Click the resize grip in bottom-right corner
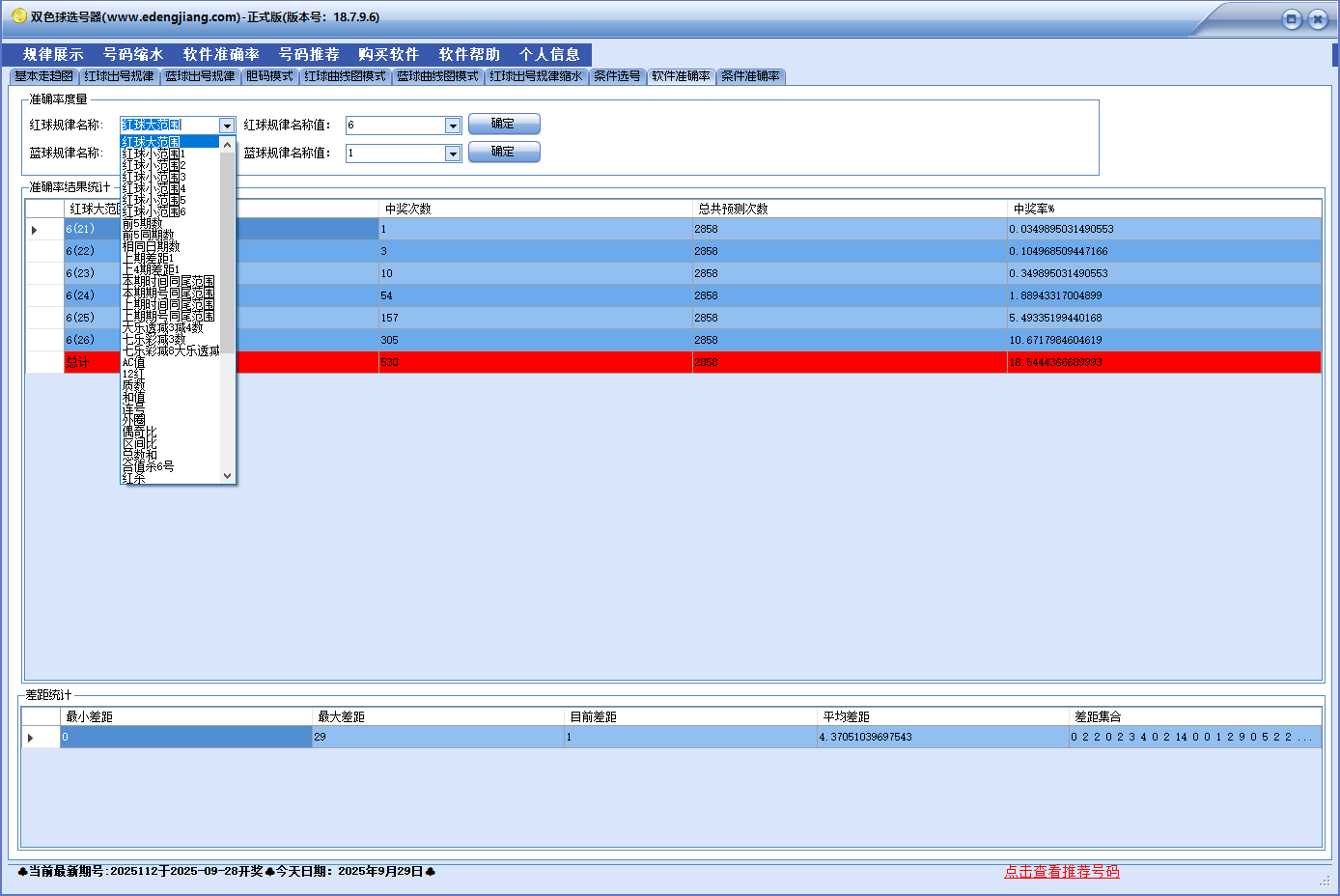Screen dimensions: 1340x896 (x=1325, y=882)
